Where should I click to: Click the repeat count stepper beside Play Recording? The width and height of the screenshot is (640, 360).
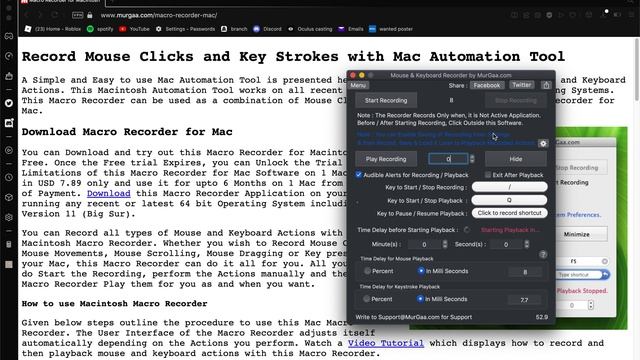tap(472, 159)
